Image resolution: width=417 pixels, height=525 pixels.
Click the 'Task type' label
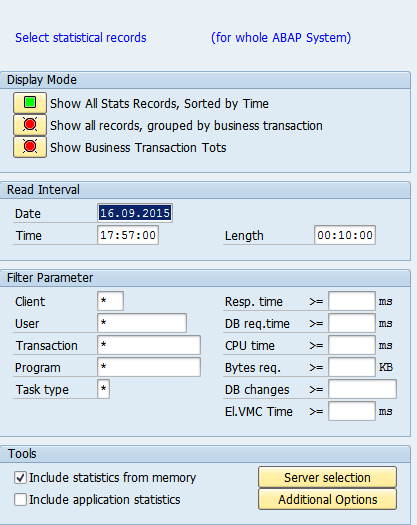[42, 390]
